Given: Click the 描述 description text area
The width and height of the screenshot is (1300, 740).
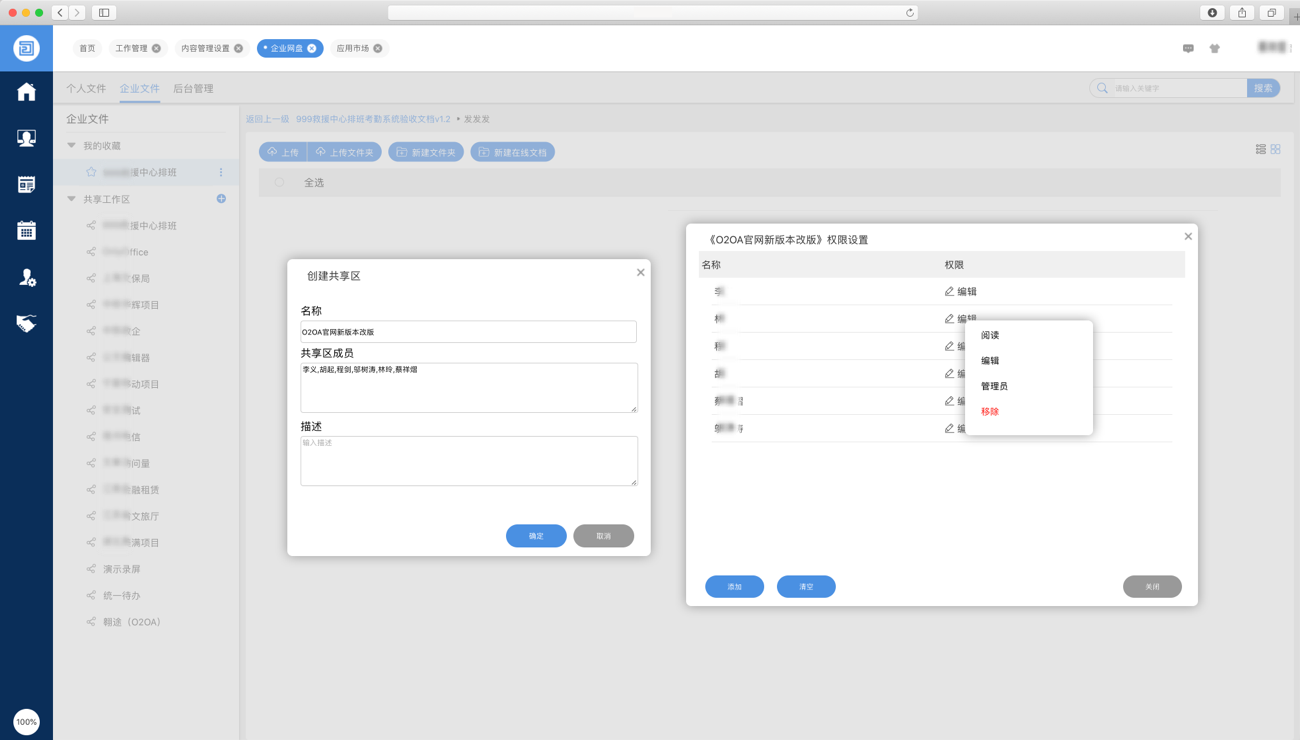Looking at the screenshot, I should 468,461.
